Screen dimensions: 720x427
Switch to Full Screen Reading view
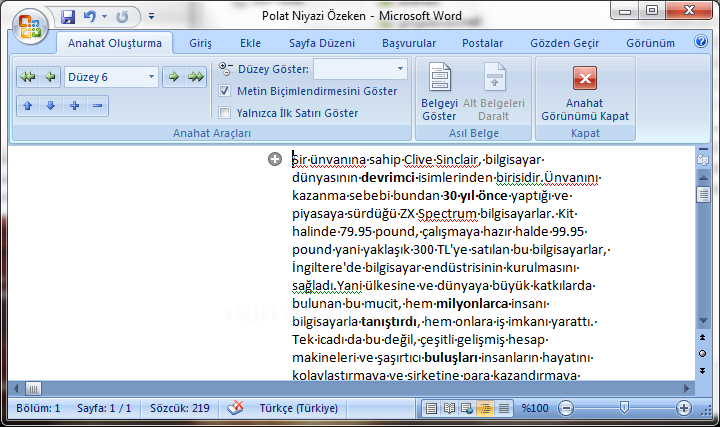click(x=449, y=408)
